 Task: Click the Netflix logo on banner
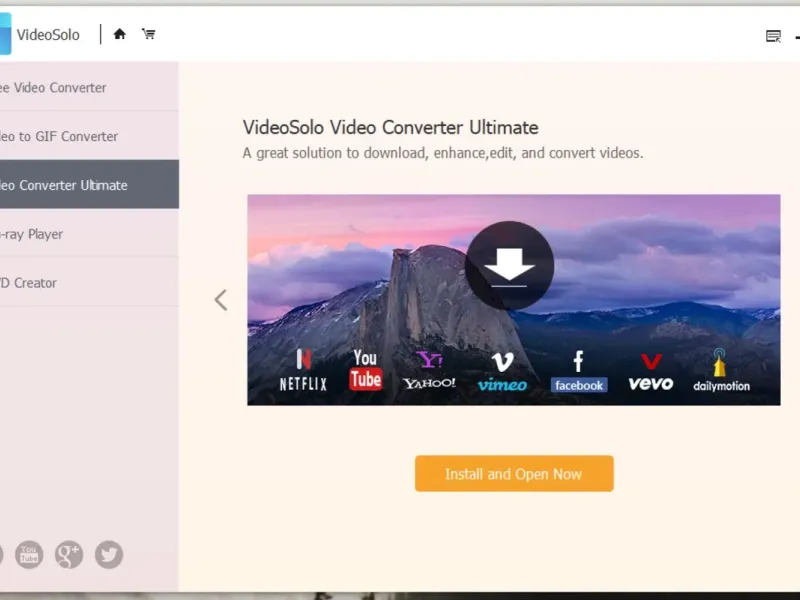[303, 370]
